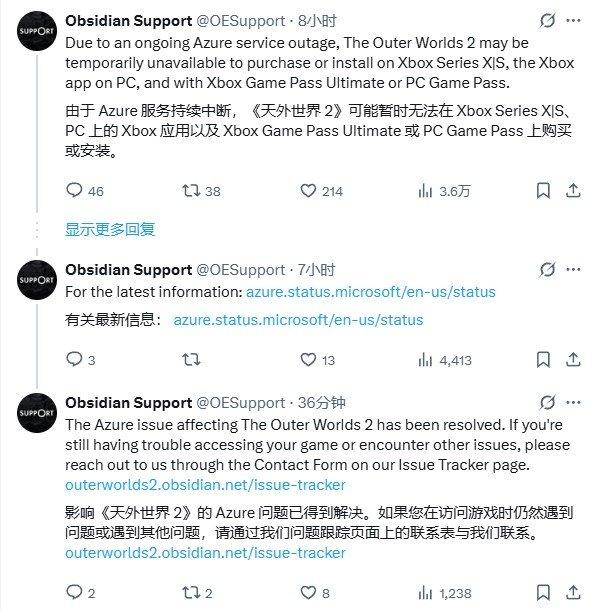Open Grok icon on the first tweet
This screenshot has width=595, height=610.
(x=547, y=20)
